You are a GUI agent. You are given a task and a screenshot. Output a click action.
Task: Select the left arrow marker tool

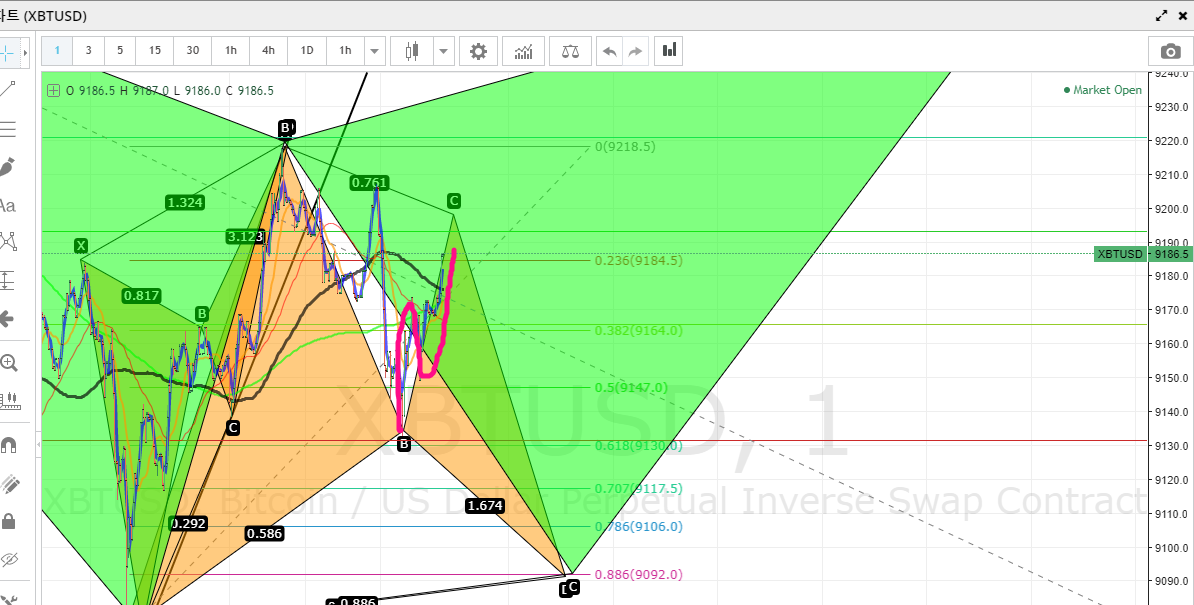(x=8, y=318)
